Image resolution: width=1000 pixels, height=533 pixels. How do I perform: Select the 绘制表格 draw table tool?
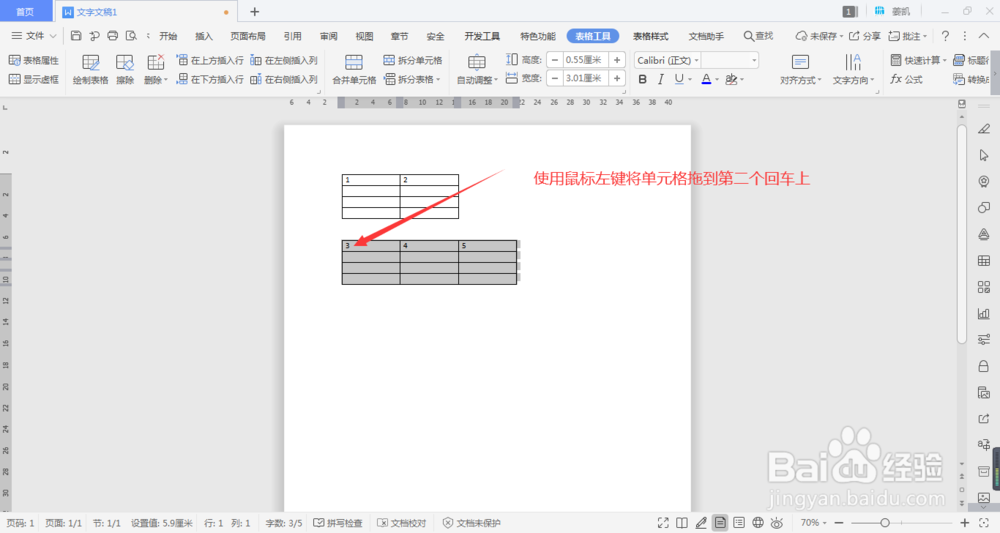[91, 69]
